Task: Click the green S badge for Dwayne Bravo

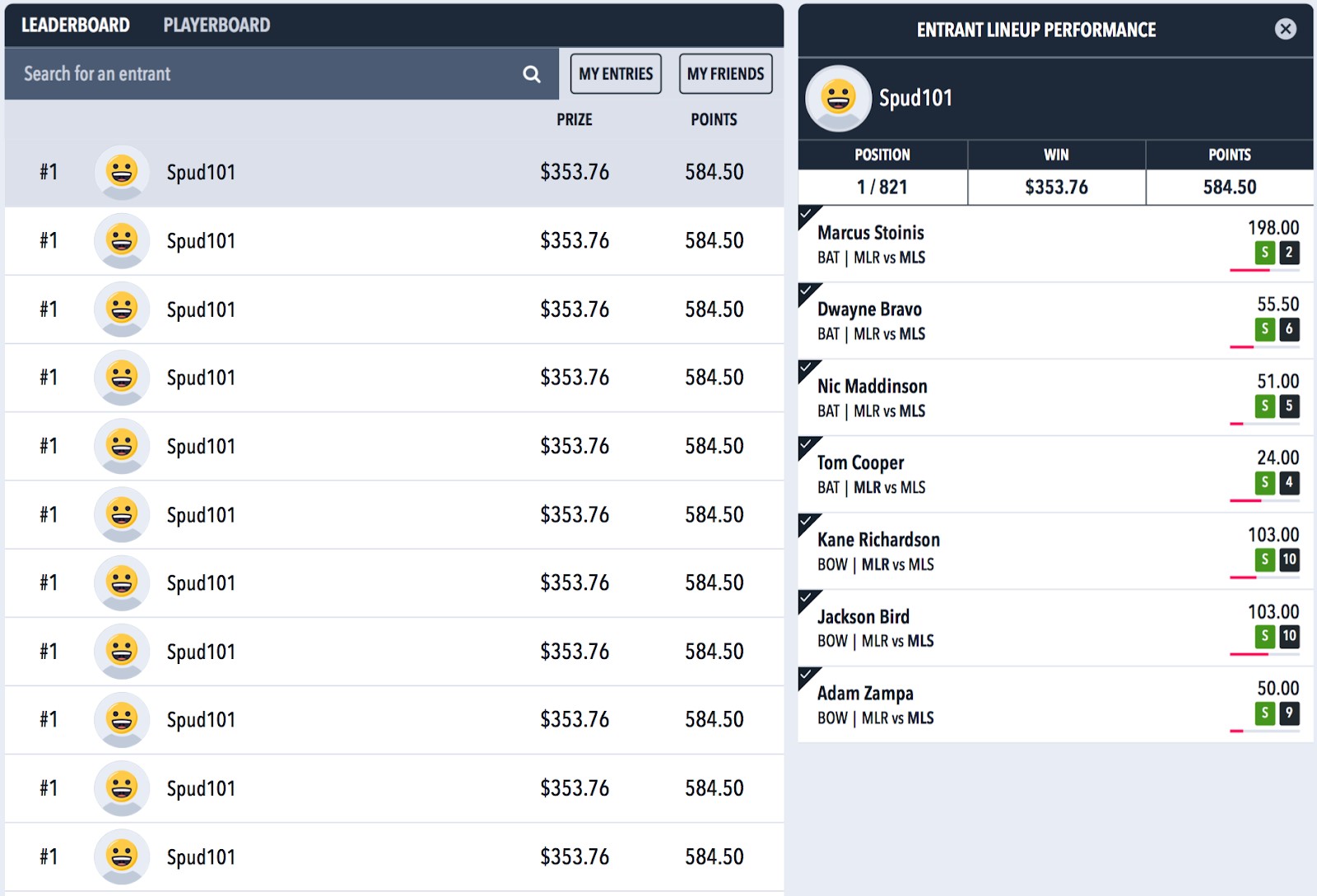Action: (x=1265, y=329)
